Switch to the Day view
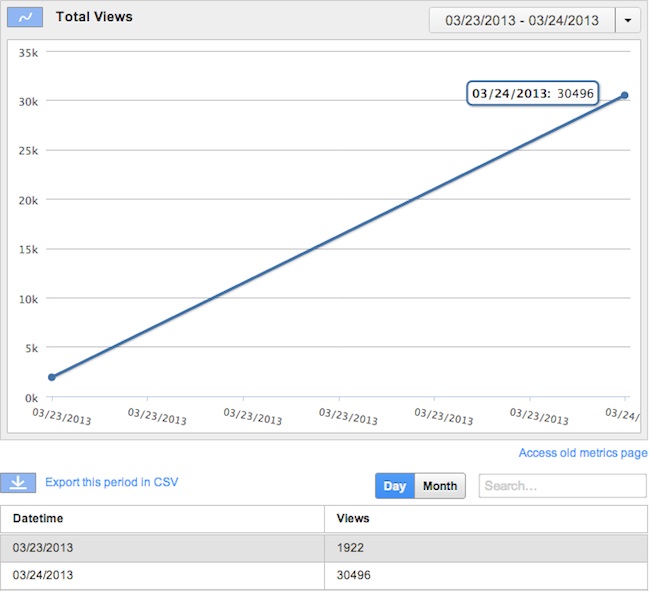Image resolution: width=650 pixels, height=591 pixels. (x=395, y=486)
